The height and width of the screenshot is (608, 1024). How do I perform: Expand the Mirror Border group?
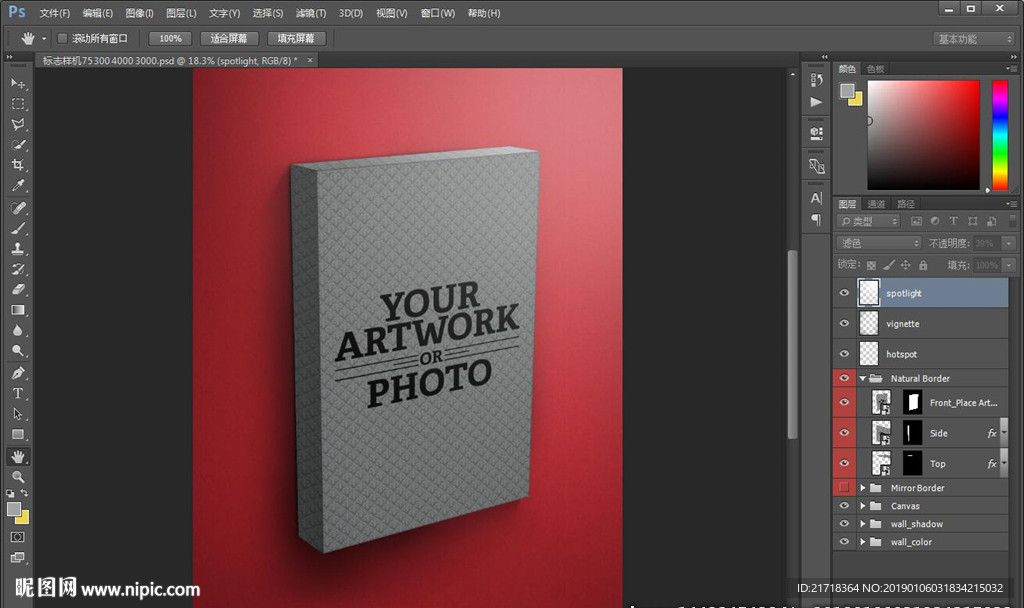point(863,488)
